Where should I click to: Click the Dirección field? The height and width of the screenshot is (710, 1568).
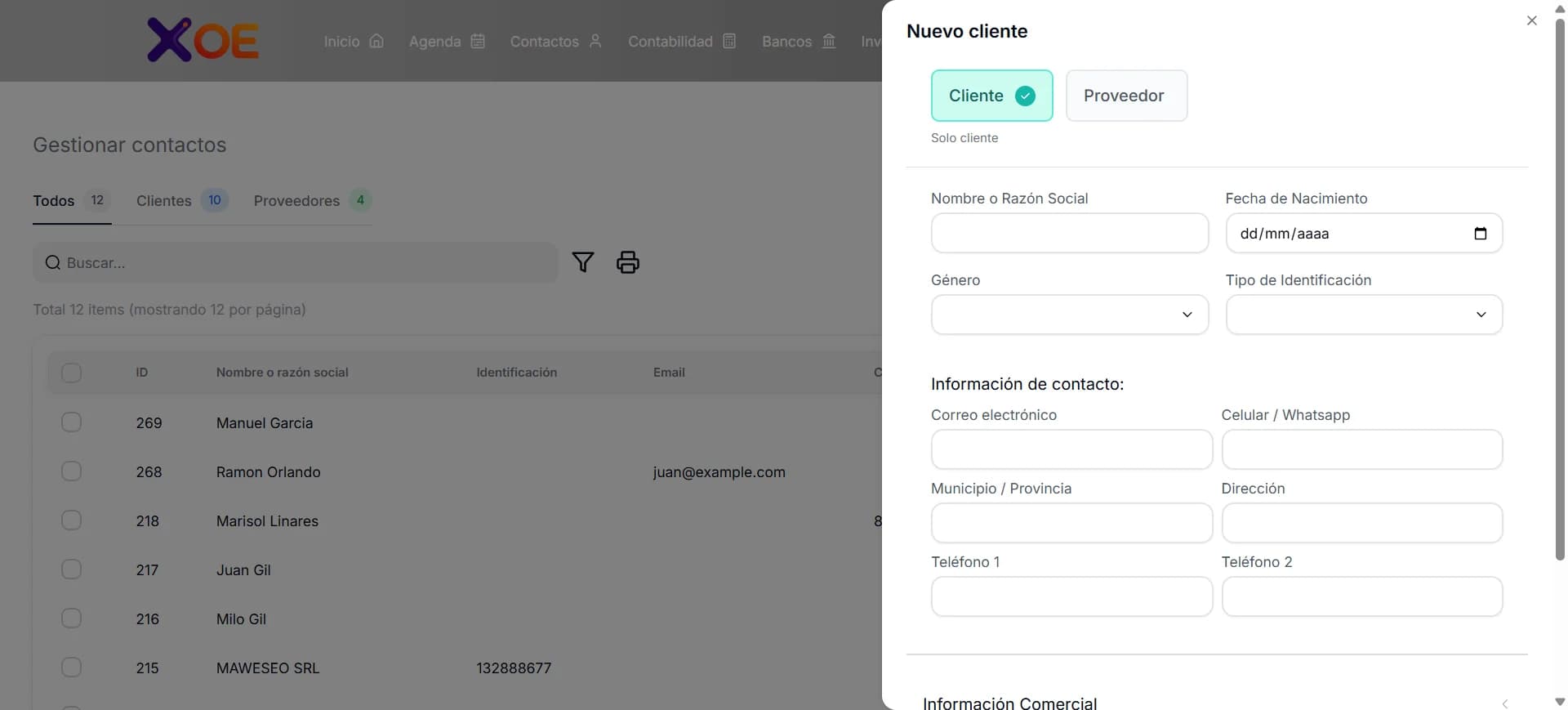click(1362, 523)
